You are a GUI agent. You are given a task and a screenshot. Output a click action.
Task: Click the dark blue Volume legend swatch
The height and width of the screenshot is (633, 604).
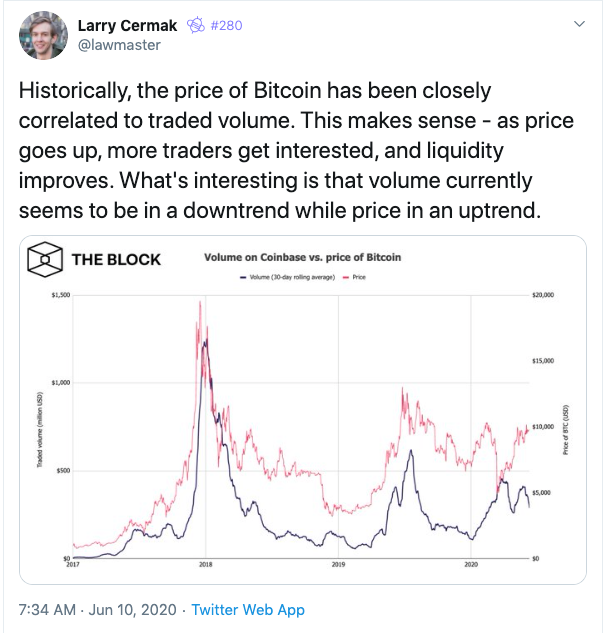pos(243,277)
